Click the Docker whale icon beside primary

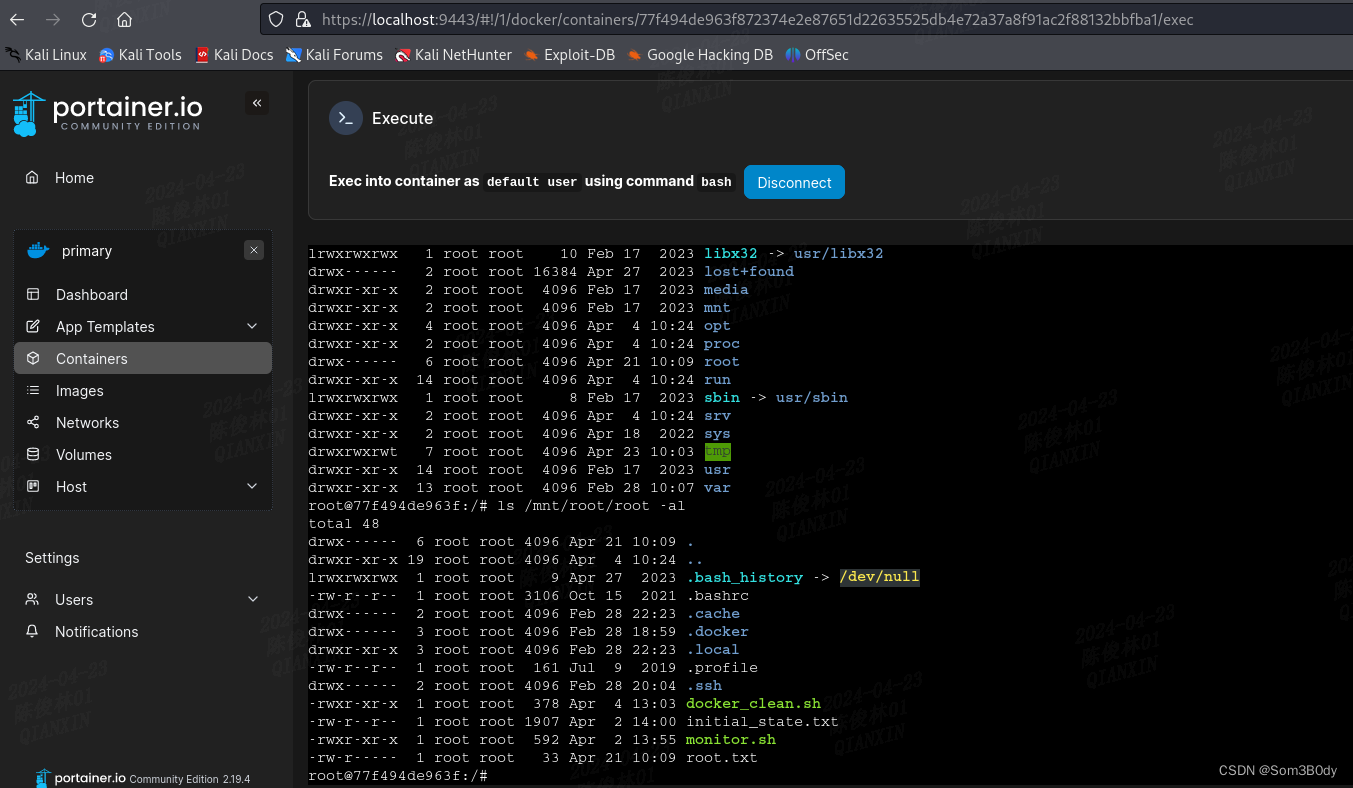tap(38, 251)
